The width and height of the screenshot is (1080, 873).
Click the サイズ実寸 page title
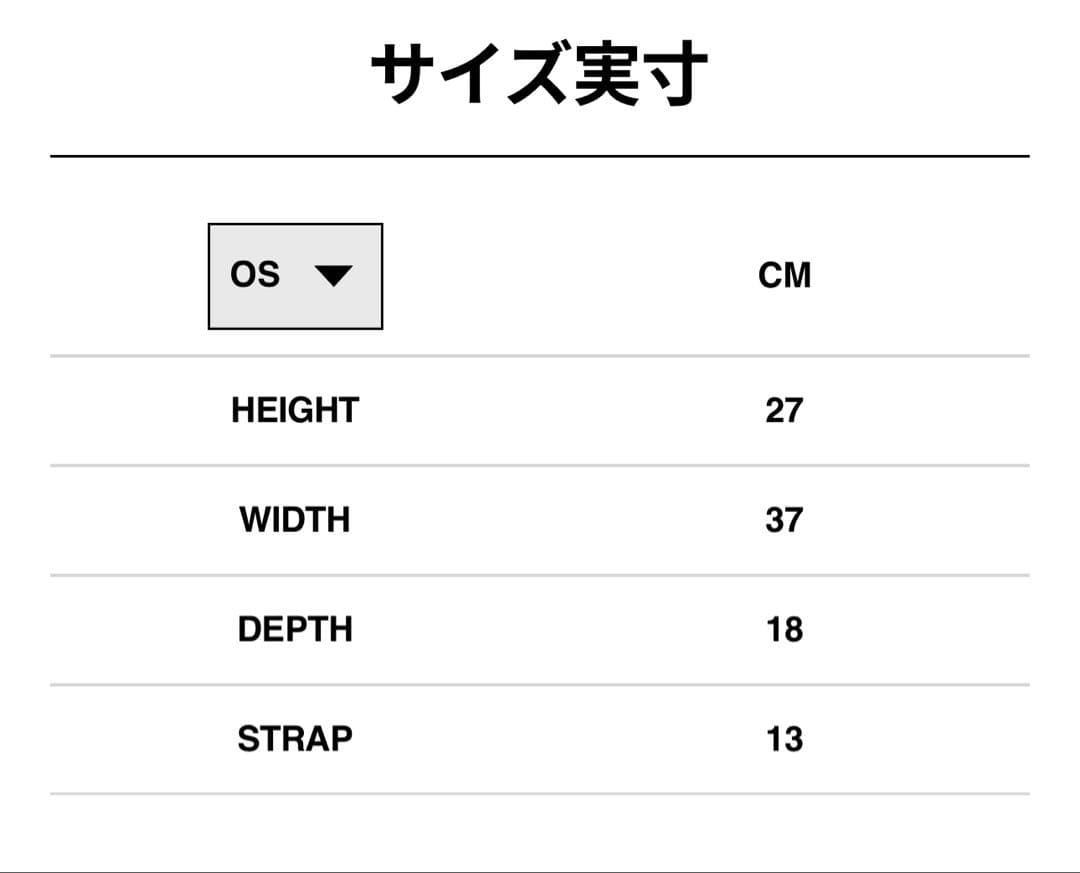(540, 68)
